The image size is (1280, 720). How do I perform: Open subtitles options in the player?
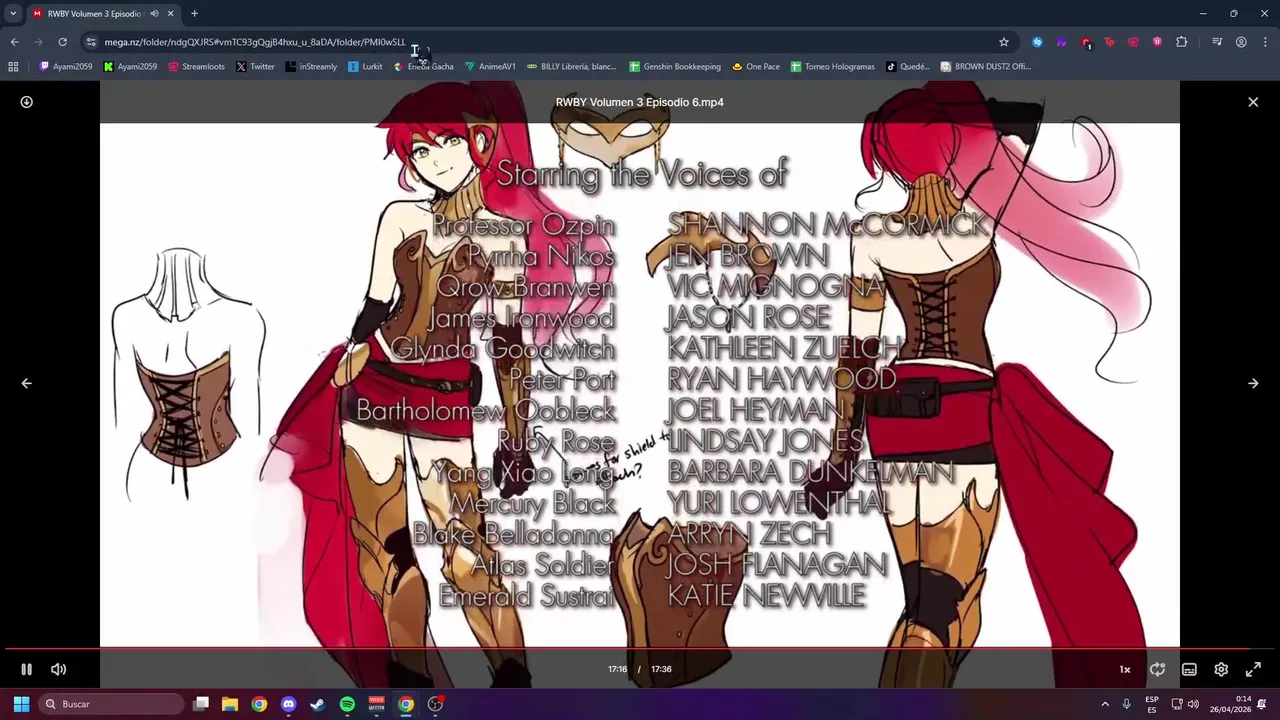1189,669
